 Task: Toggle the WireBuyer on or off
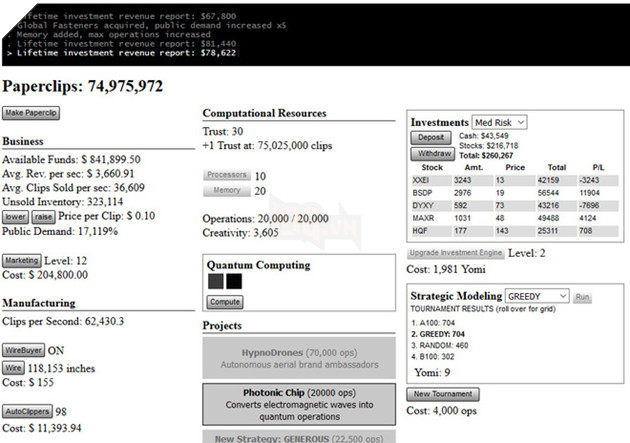(25, 351)
